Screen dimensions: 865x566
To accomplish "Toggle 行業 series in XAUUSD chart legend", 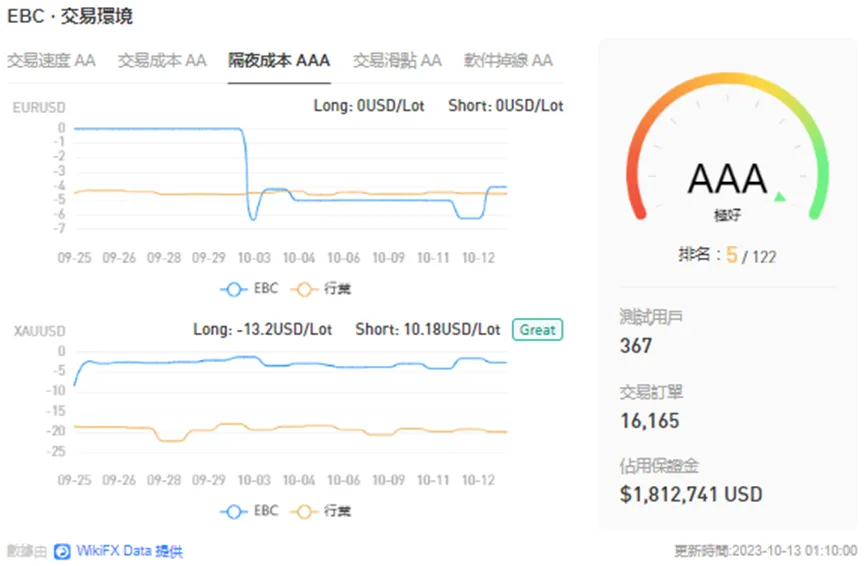I will pyautogui.click(x=321, y=511).
